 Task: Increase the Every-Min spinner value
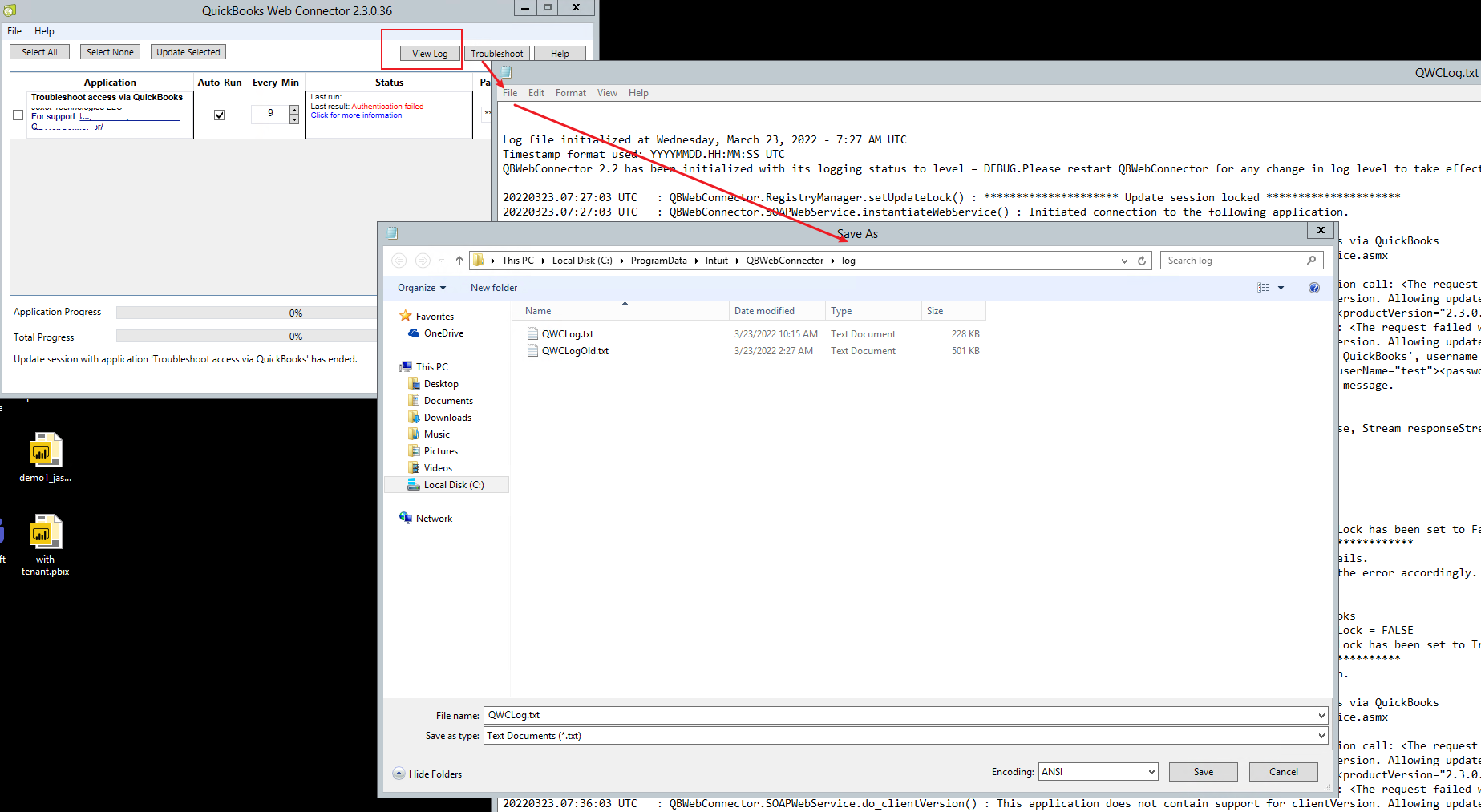pos(294,109)
